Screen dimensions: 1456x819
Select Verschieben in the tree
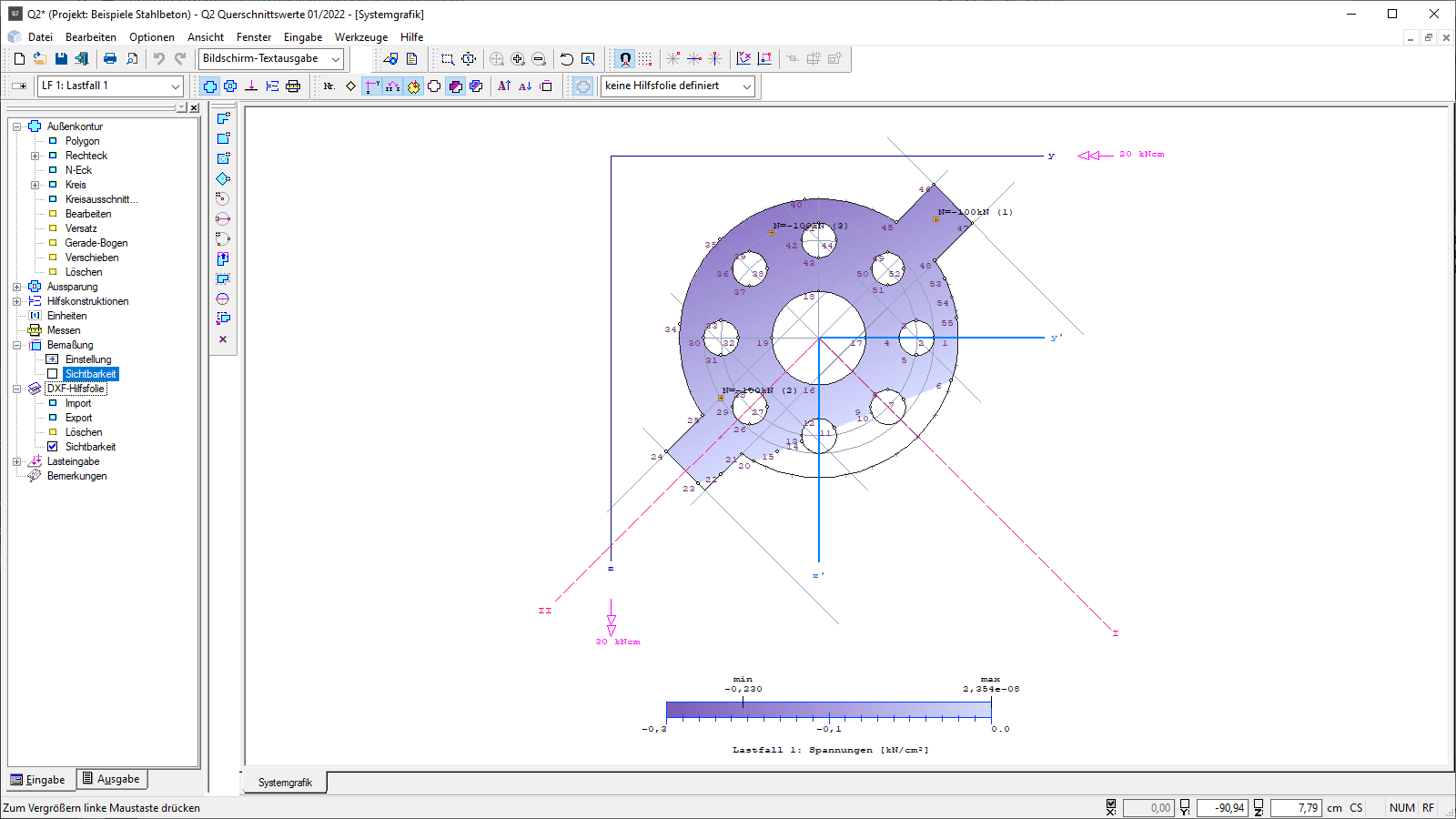(x=92, y=258)
